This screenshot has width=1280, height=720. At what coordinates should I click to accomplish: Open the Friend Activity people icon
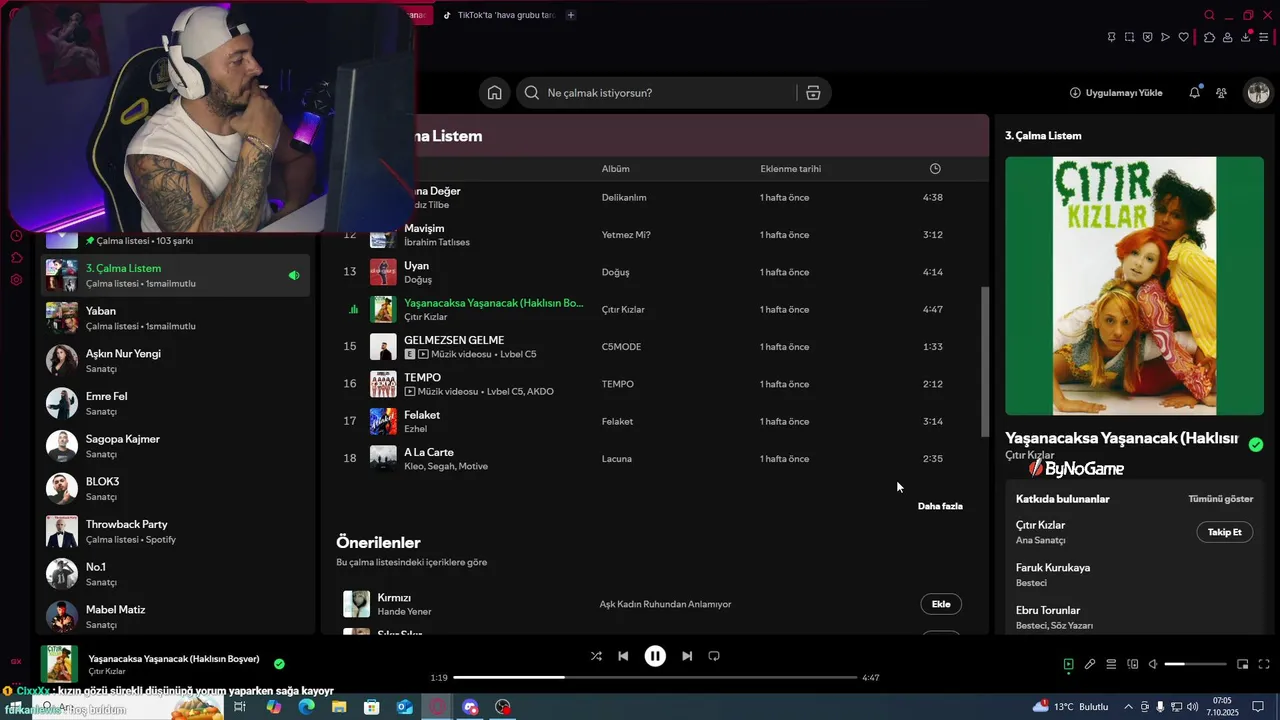(x=1221, y=93)
